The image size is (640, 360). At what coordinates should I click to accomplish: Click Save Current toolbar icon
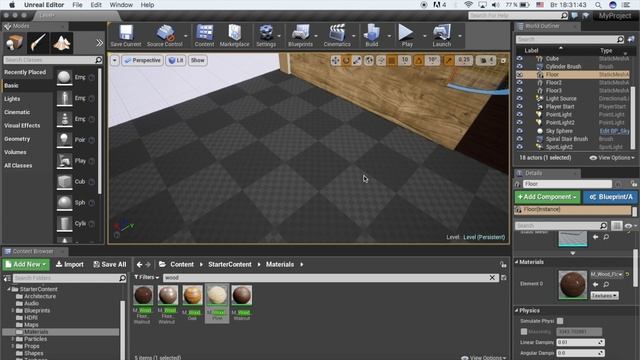pyautogui.click(x=126, y=36)
